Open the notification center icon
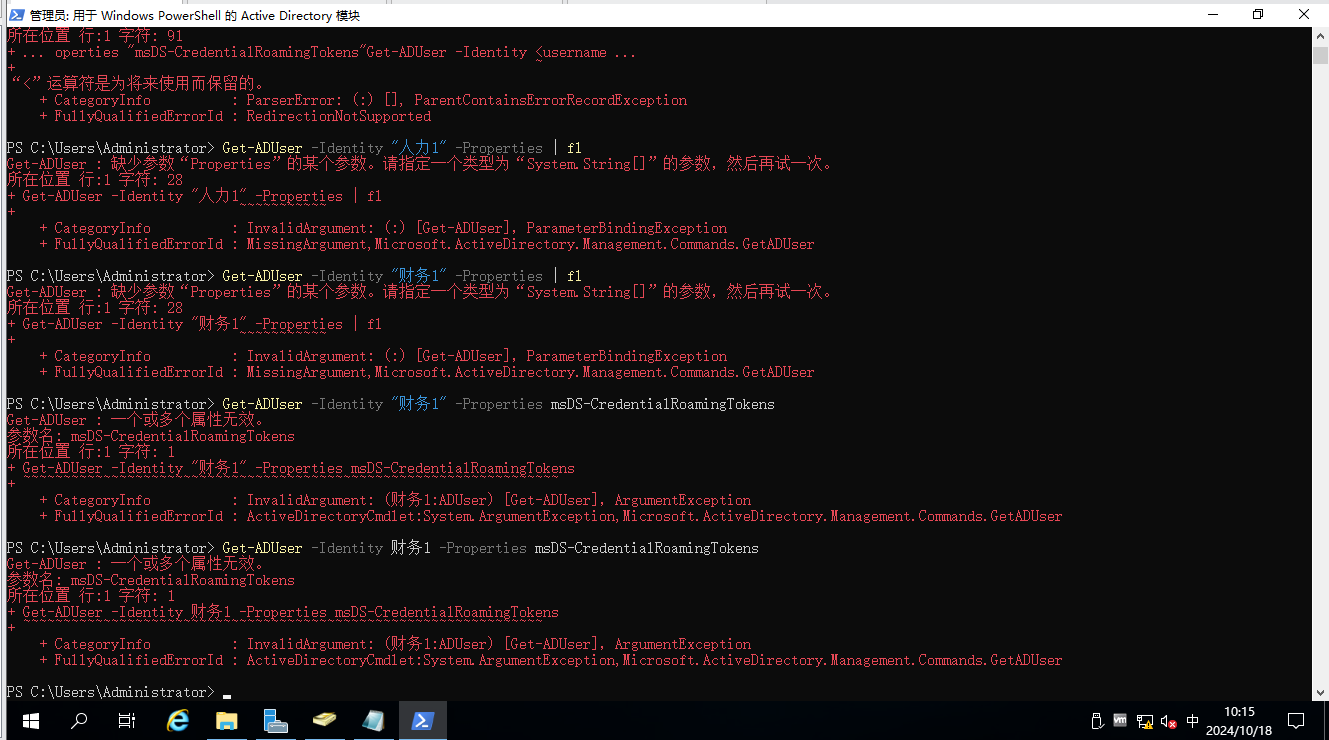The image size is (1329, 740). (1296, 720)
